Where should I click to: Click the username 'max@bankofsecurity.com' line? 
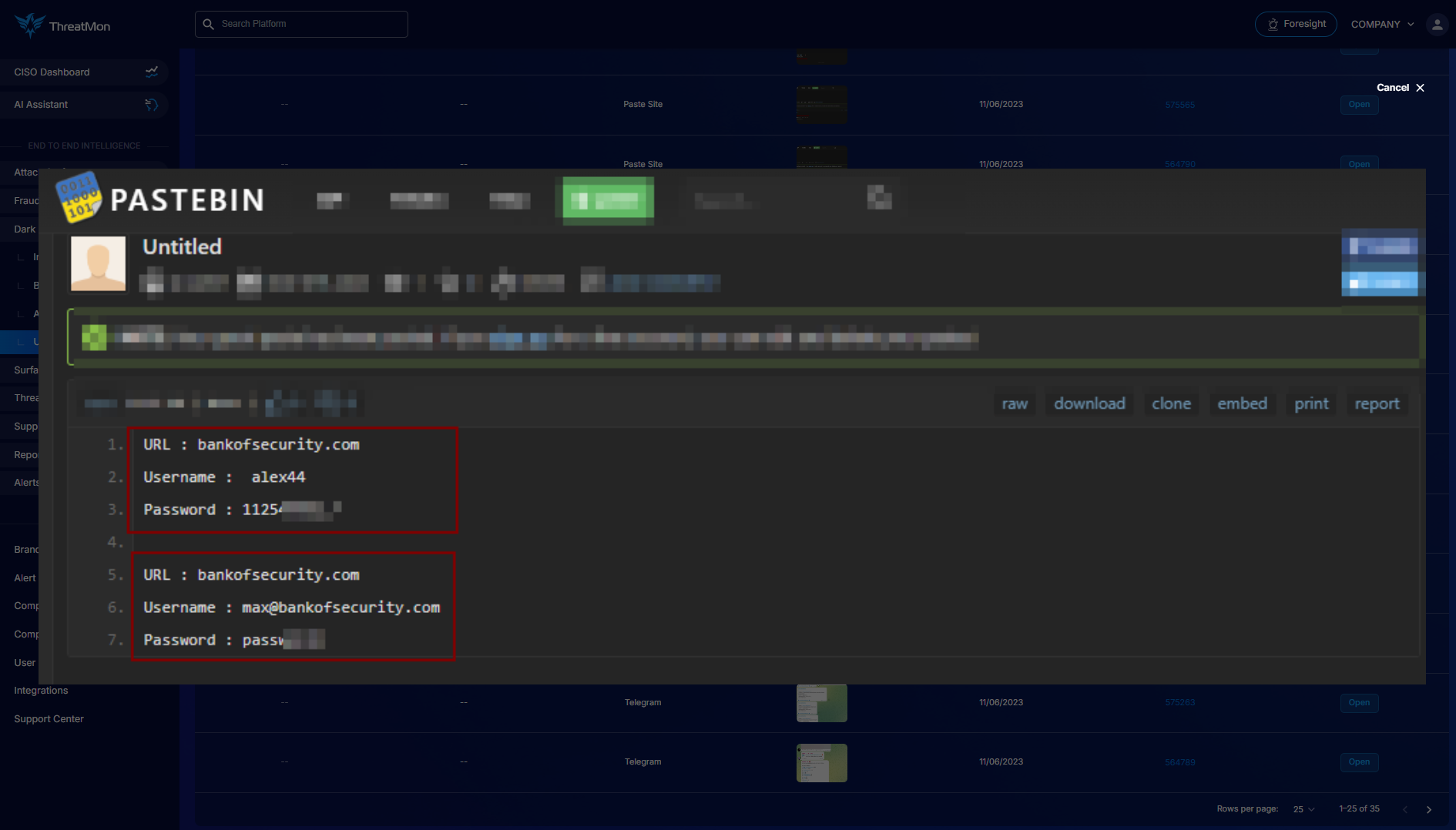point(291,607)
